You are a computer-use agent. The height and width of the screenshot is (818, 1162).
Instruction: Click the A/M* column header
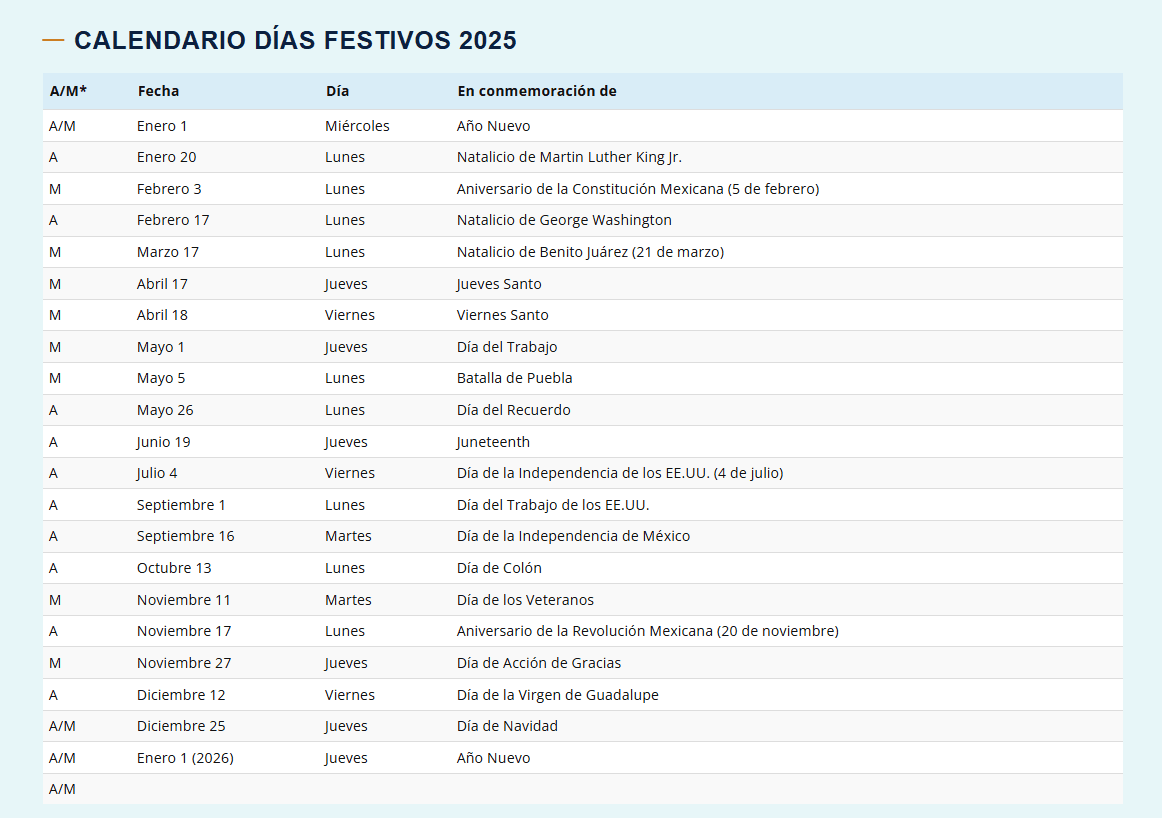(x=66, y=90)
